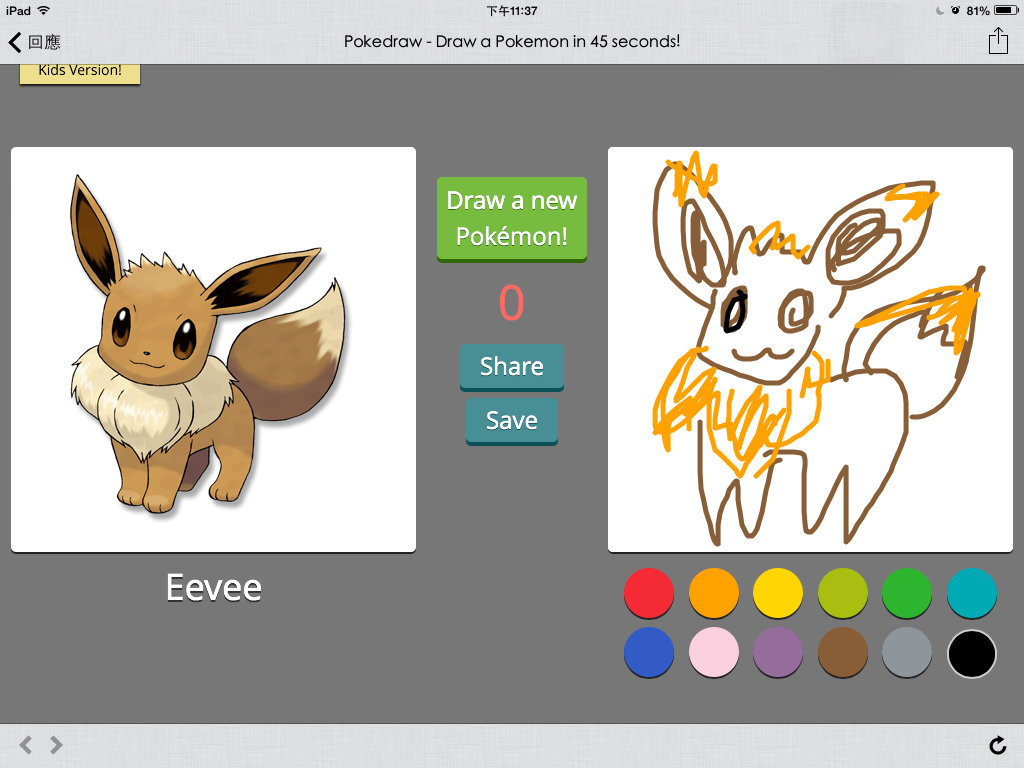1024x768 pixels.
Task: Select the brown color swatch
Action: click(x=842, y=652)
